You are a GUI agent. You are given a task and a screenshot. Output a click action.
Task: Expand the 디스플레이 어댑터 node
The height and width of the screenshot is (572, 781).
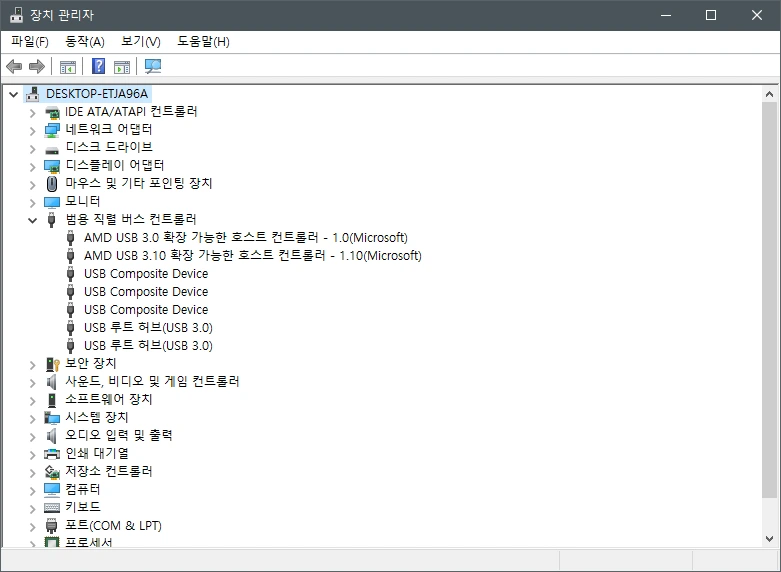point(33,167)
